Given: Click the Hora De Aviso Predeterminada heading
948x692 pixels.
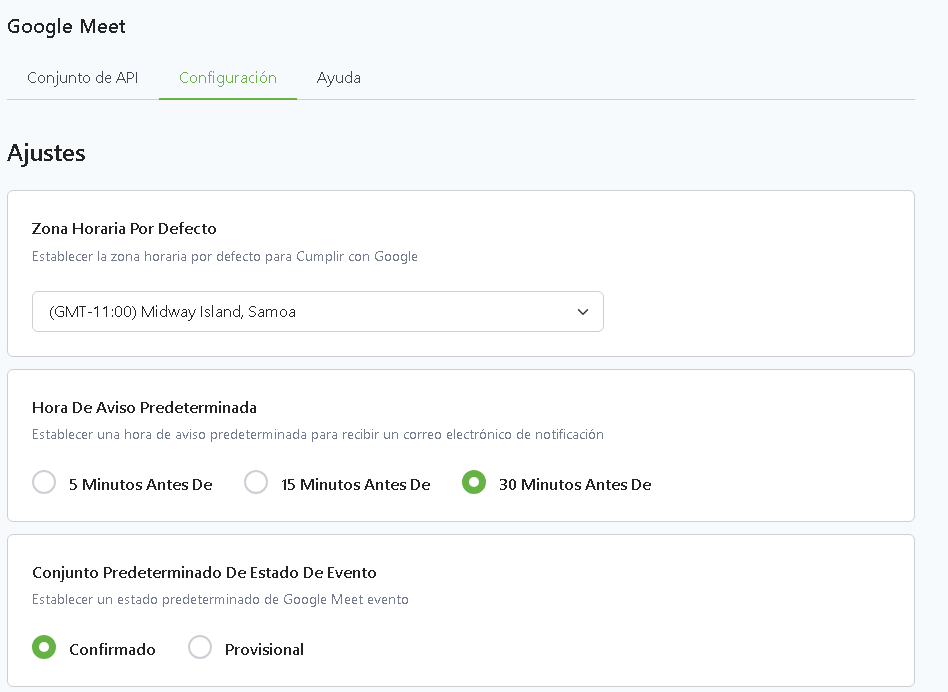Looking at the screenshot, I should [144, 408].
